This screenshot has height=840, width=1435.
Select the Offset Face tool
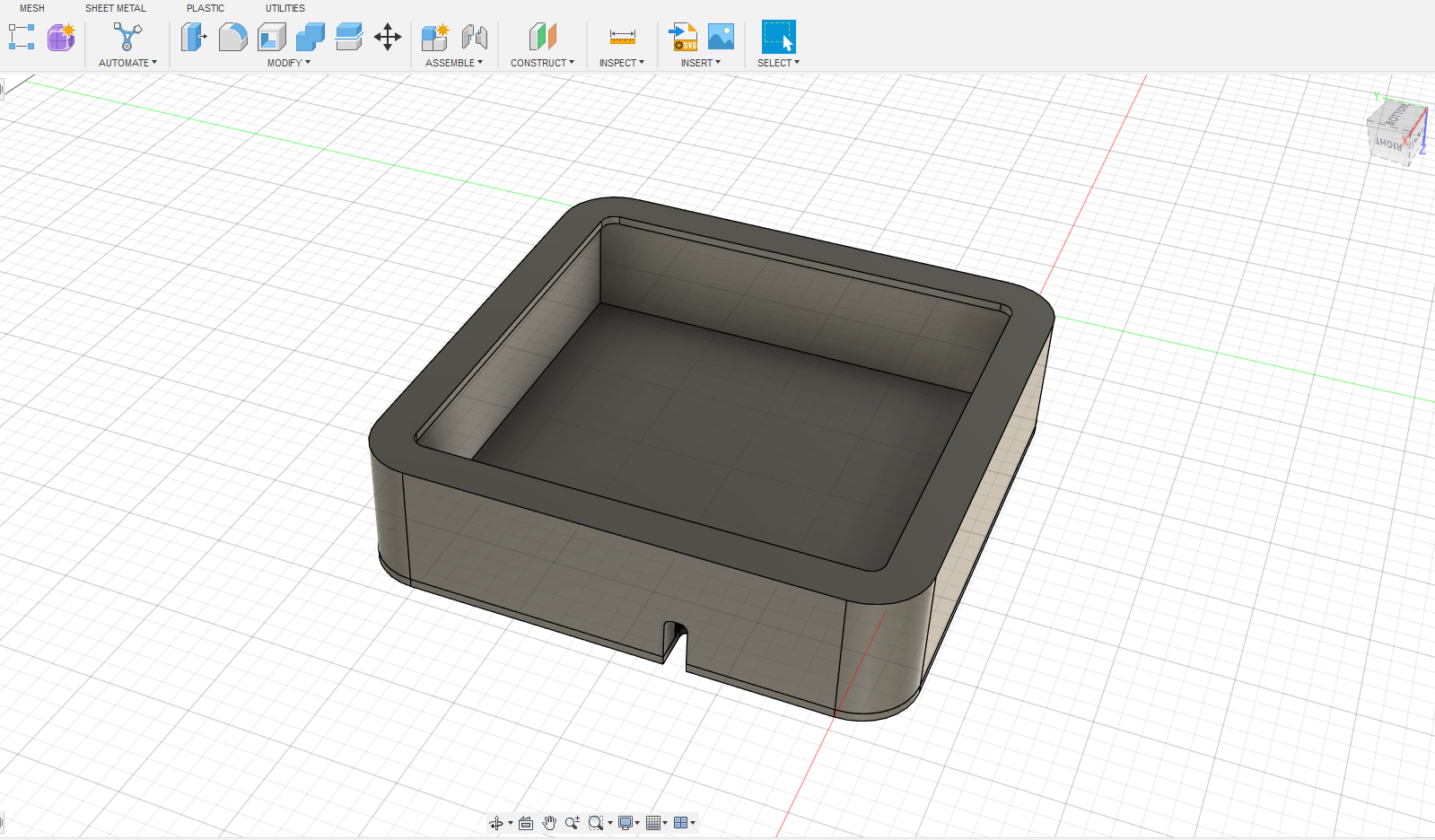tap(348, 37)
